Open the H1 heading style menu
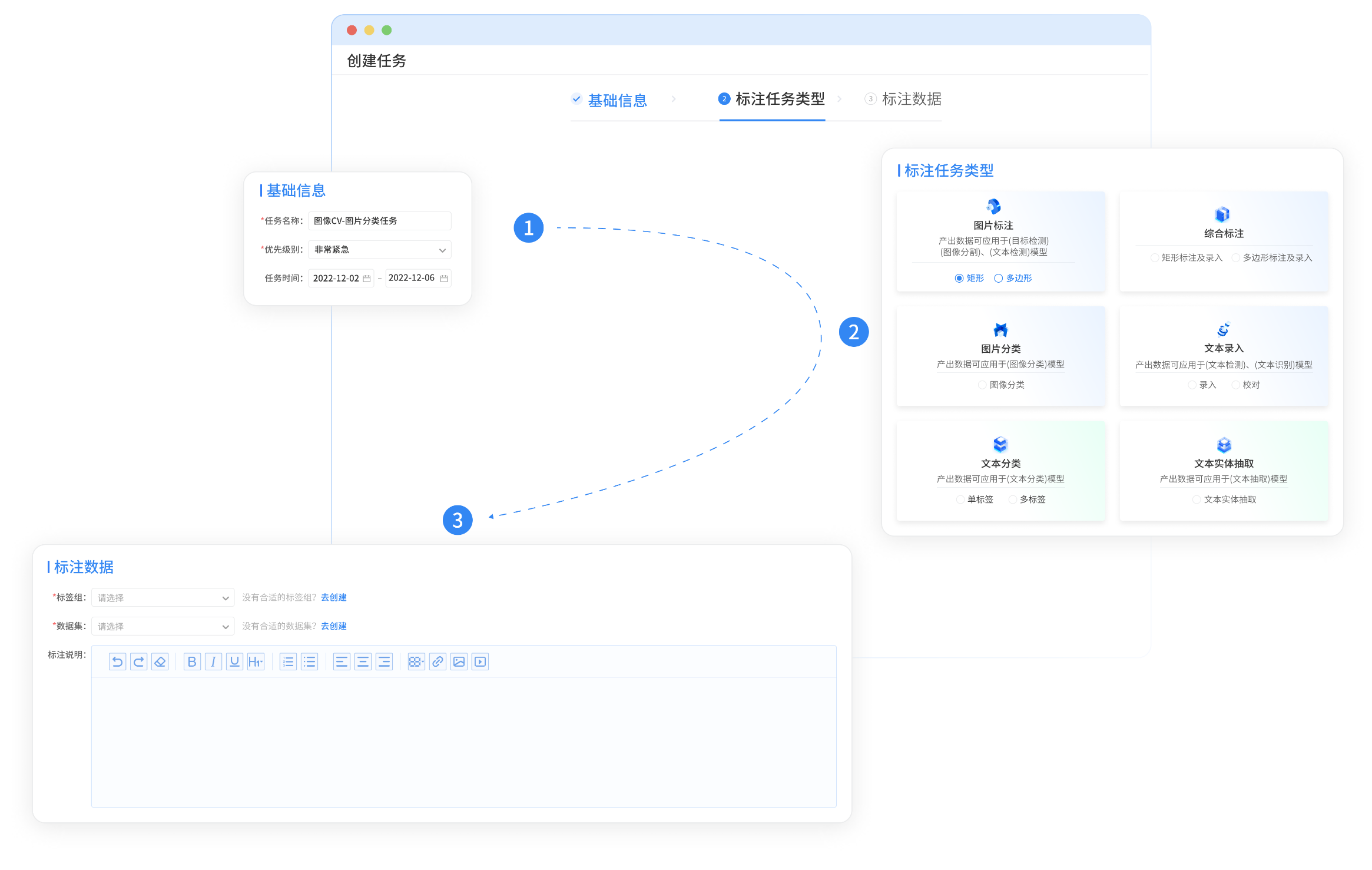 pos(256,662)
